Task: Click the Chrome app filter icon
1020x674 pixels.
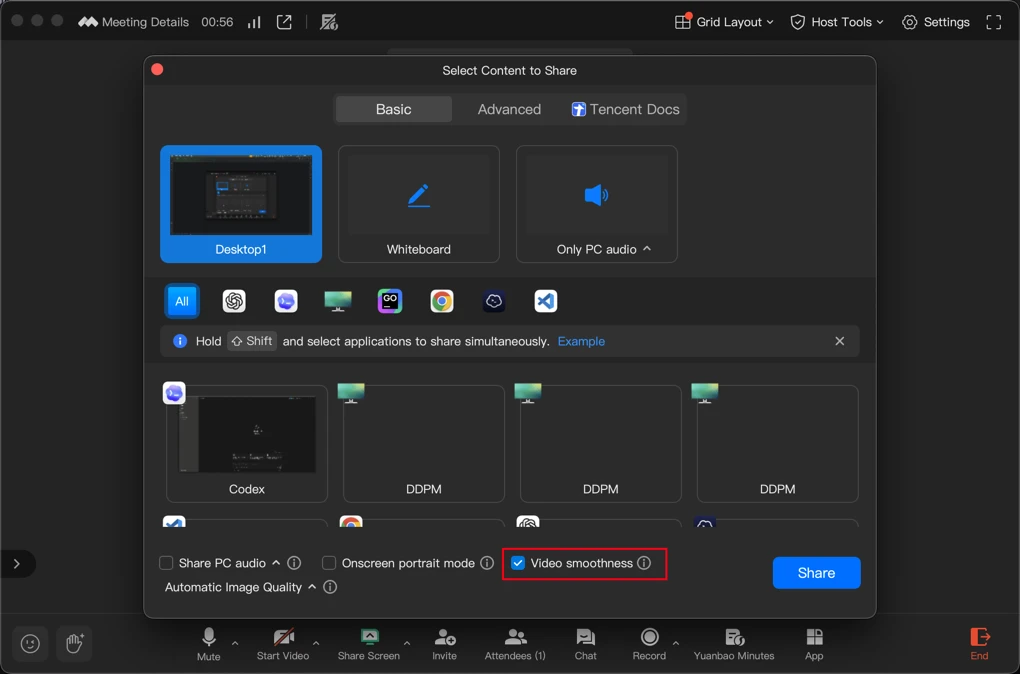Action: click(442, 301)
